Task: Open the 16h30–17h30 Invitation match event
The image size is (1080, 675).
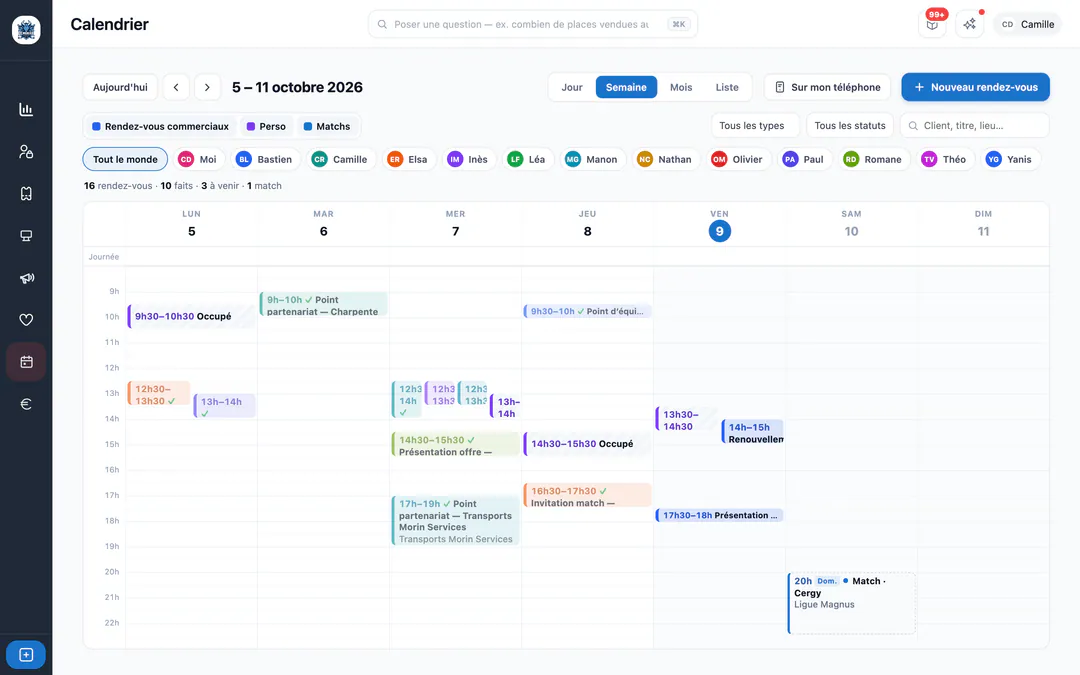Action: [x=587, y=496]
